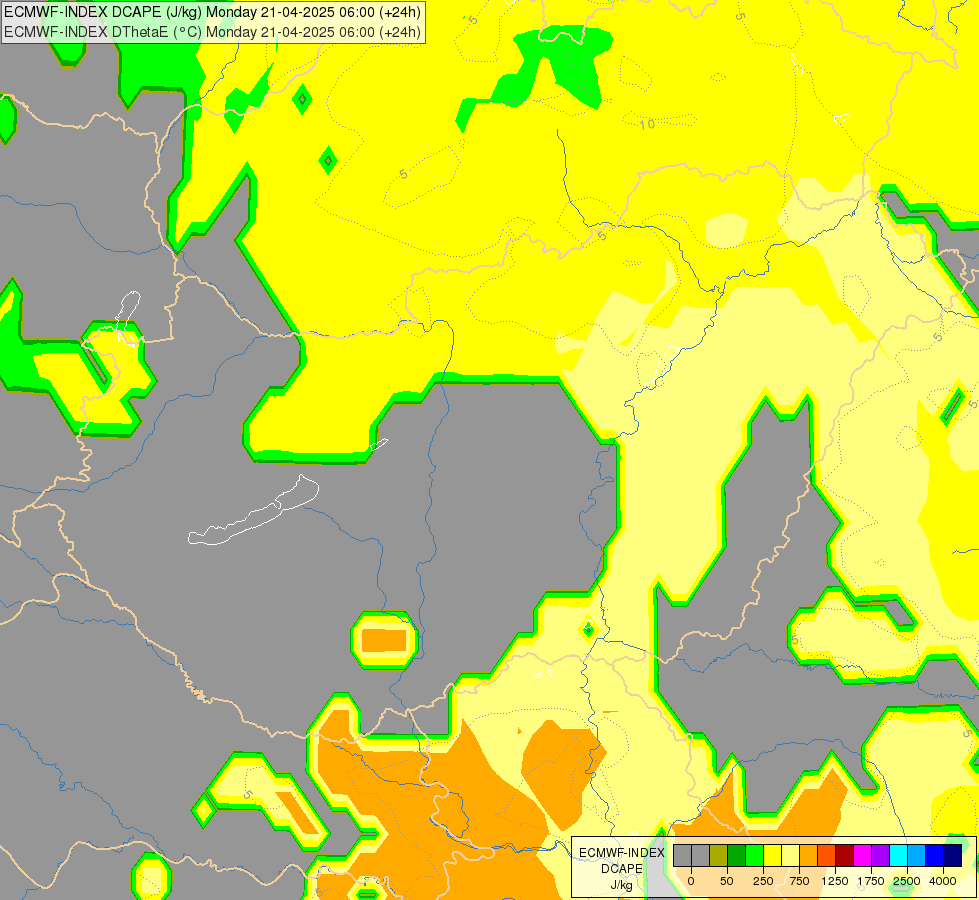The width and height of the screenshot is (979, 900).
Task: Click the DCAPE title line in header
Action: point(212,12)
